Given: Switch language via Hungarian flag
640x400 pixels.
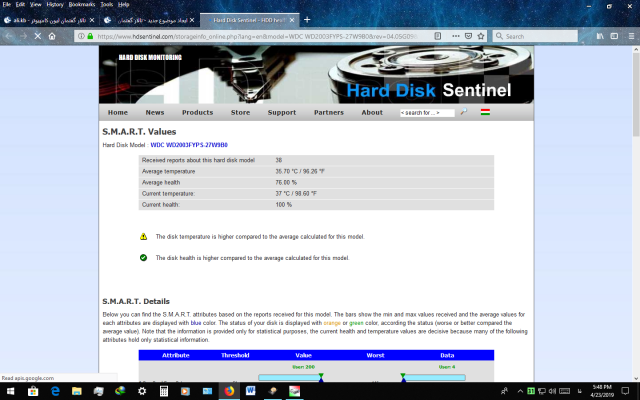Looking at the screenshot, I should (x=485, y=112).
